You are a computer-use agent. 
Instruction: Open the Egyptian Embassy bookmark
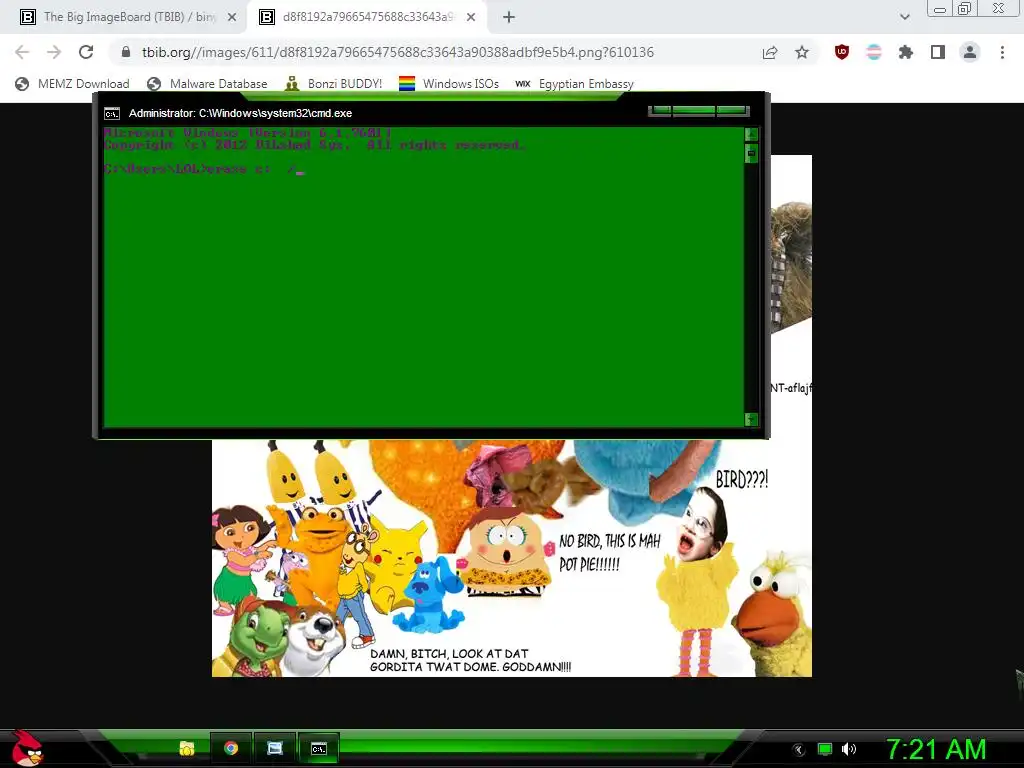(575, 84)
